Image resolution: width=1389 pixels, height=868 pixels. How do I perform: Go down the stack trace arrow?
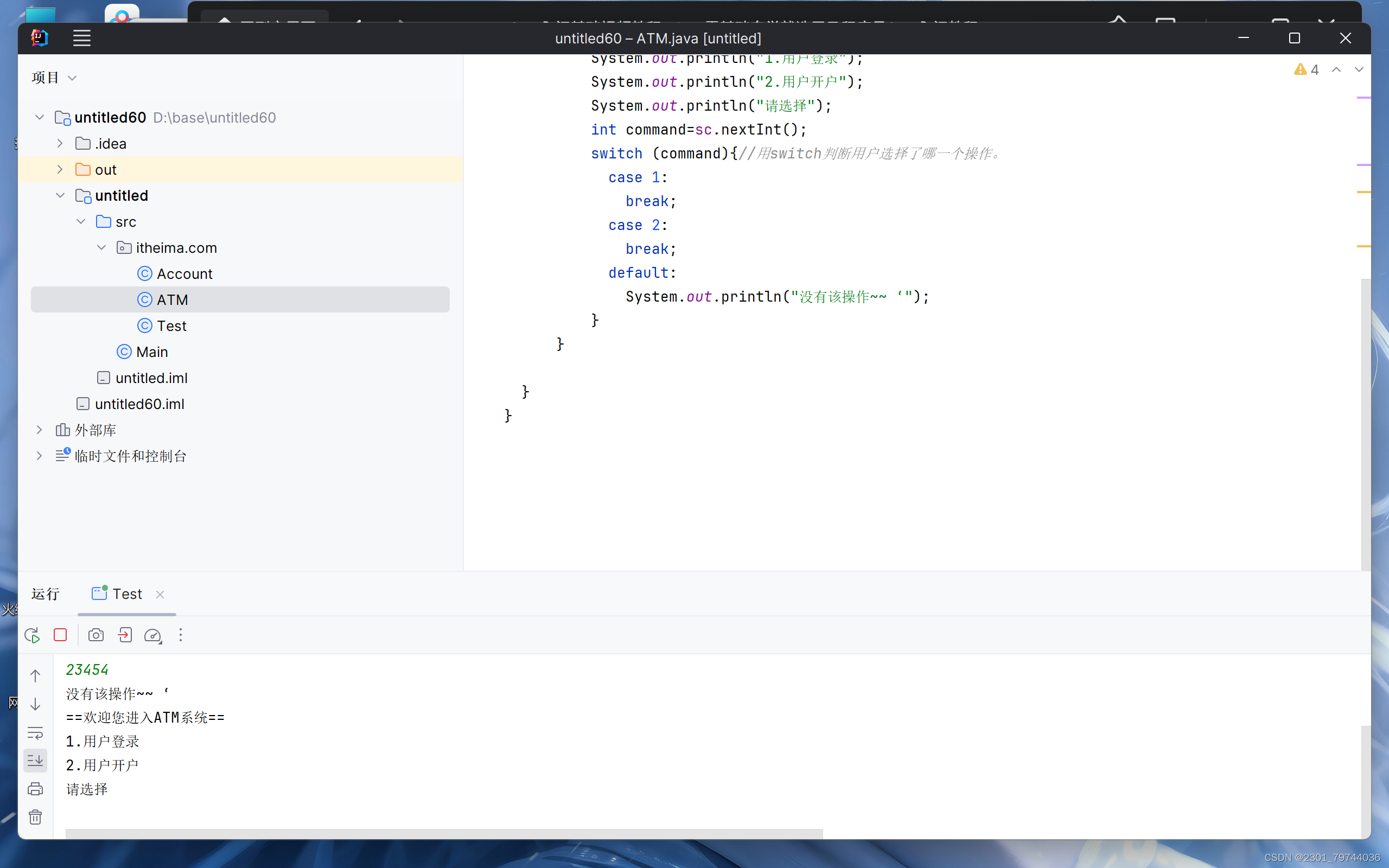pyautogui.click(x=36, y=704)
